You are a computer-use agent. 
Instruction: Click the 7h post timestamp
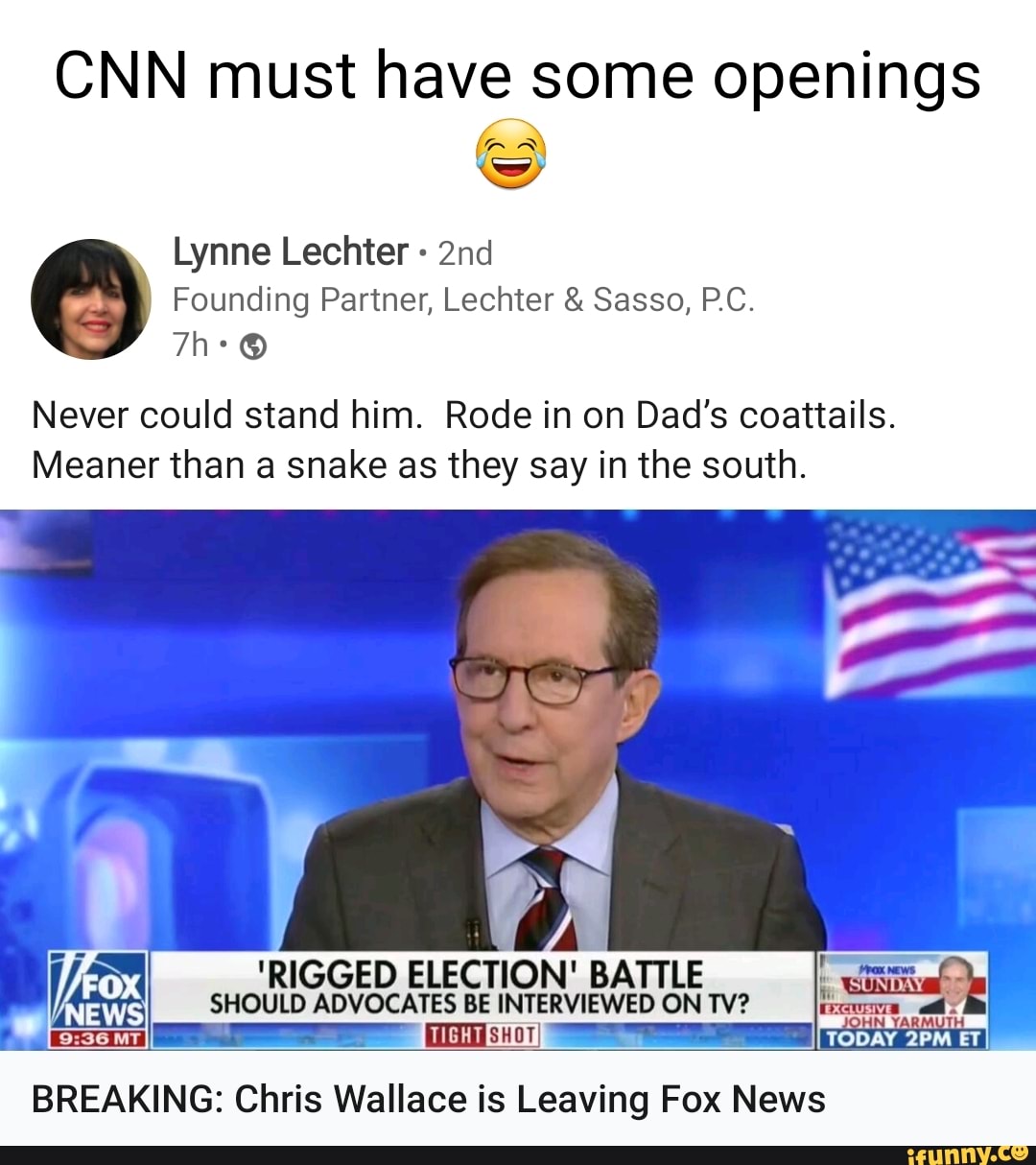(x=190, y=345)
